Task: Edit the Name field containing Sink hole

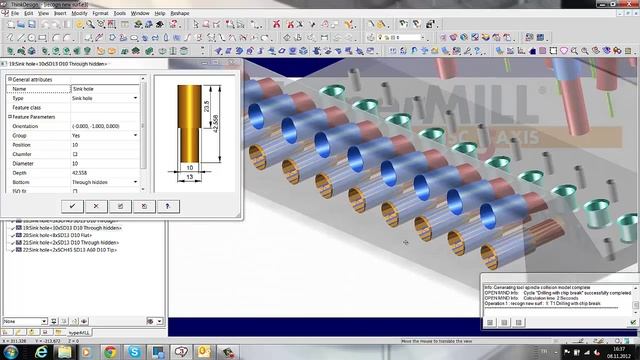Action: tap(105, 89)
